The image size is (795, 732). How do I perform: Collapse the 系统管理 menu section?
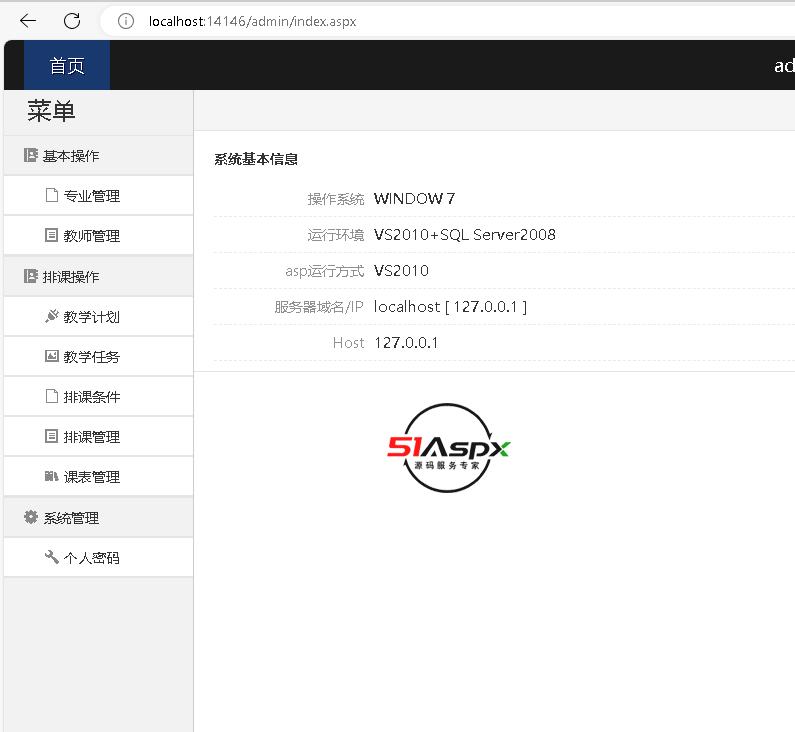point(98,518)
